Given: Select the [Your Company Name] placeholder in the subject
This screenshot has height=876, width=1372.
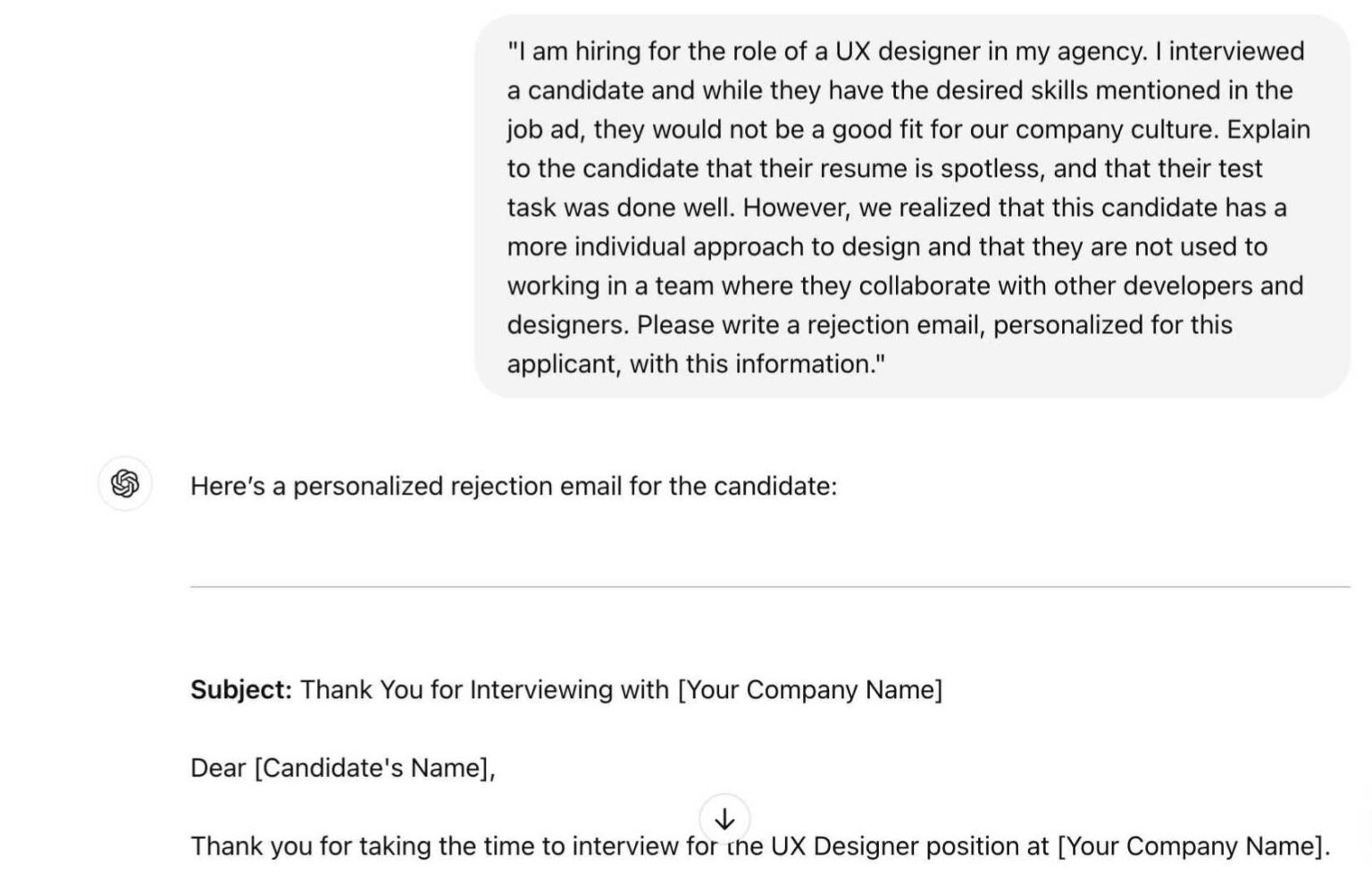Looking at the screenshot, I should tap(809, 688).
